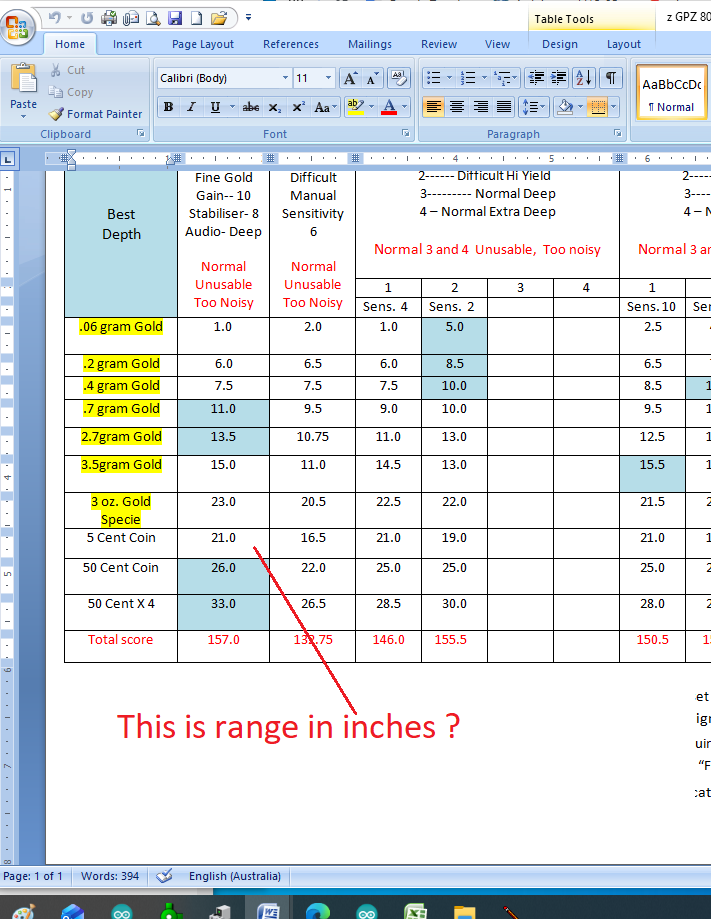Toggle Superscript formatting
Screen dimensions: 711x919
point(298,107)
